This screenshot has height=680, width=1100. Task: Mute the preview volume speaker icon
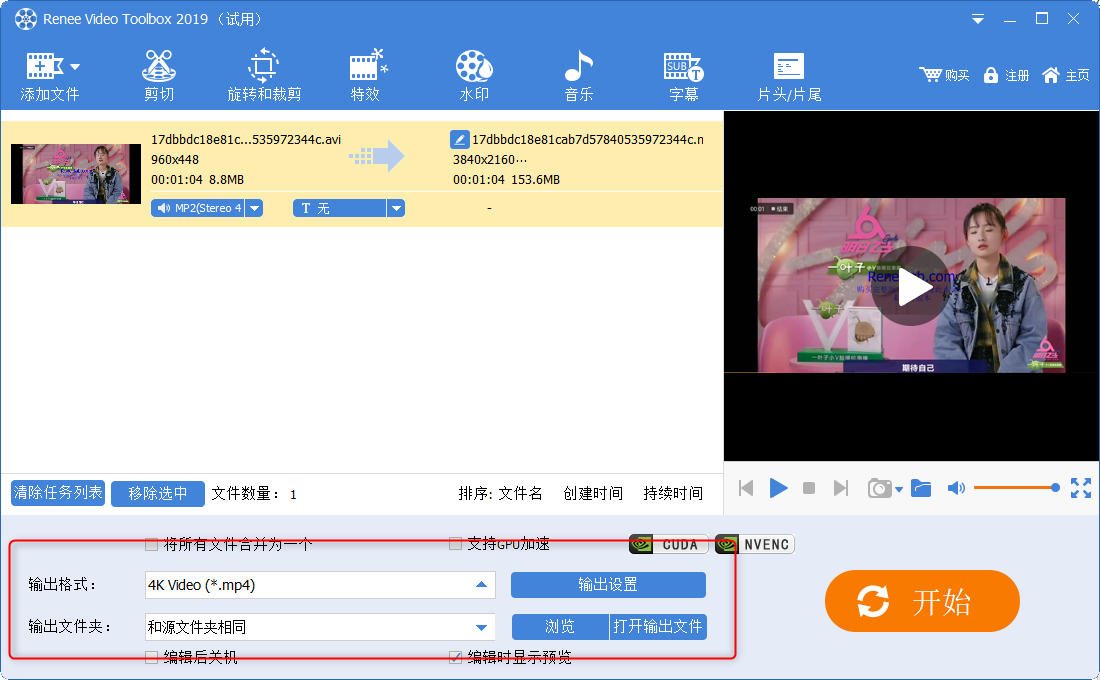(x=956, y=488)
